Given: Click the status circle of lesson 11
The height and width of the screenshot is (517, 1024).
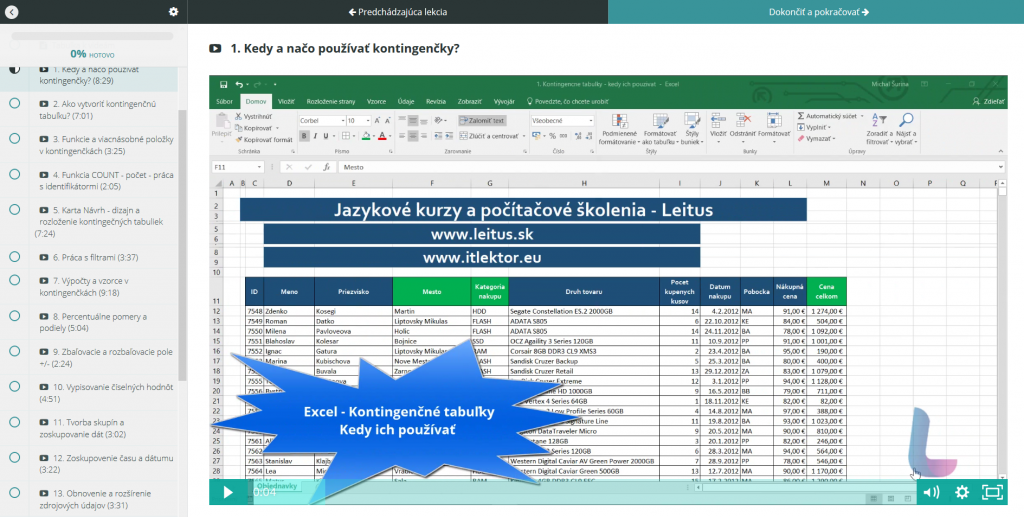Looking at the screenshot, I should pos(14,422).
